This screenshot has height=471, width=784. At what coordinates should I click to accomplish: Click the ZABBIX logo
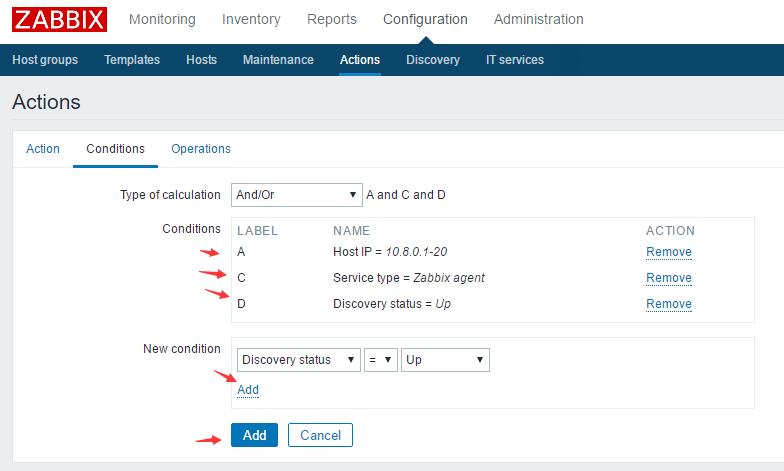point(59,20)
